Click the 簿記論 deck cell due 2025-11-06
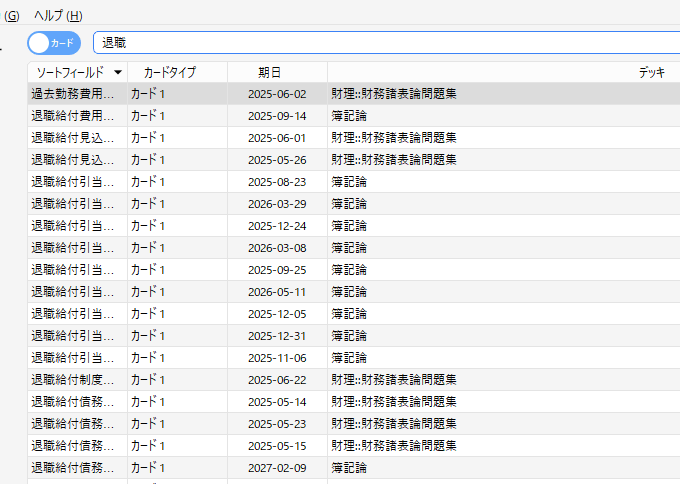 349,358
